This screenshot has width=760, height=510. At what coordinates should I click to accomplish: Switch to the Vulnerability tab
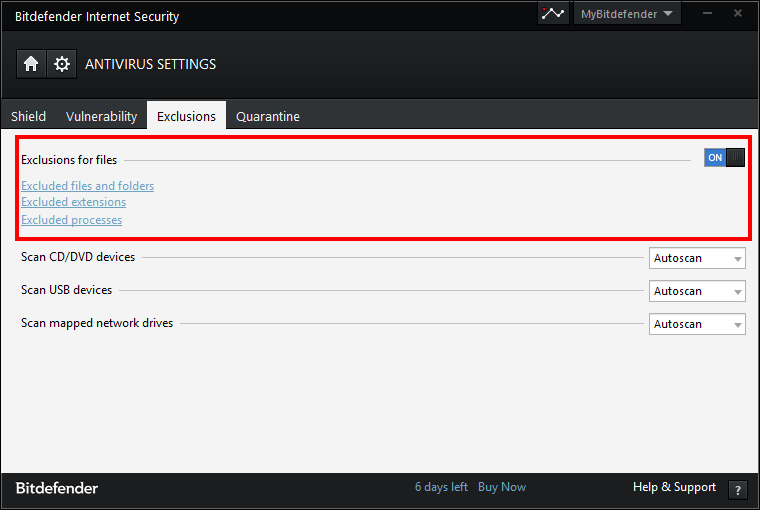pyautogui.click(x=101, y=116)
